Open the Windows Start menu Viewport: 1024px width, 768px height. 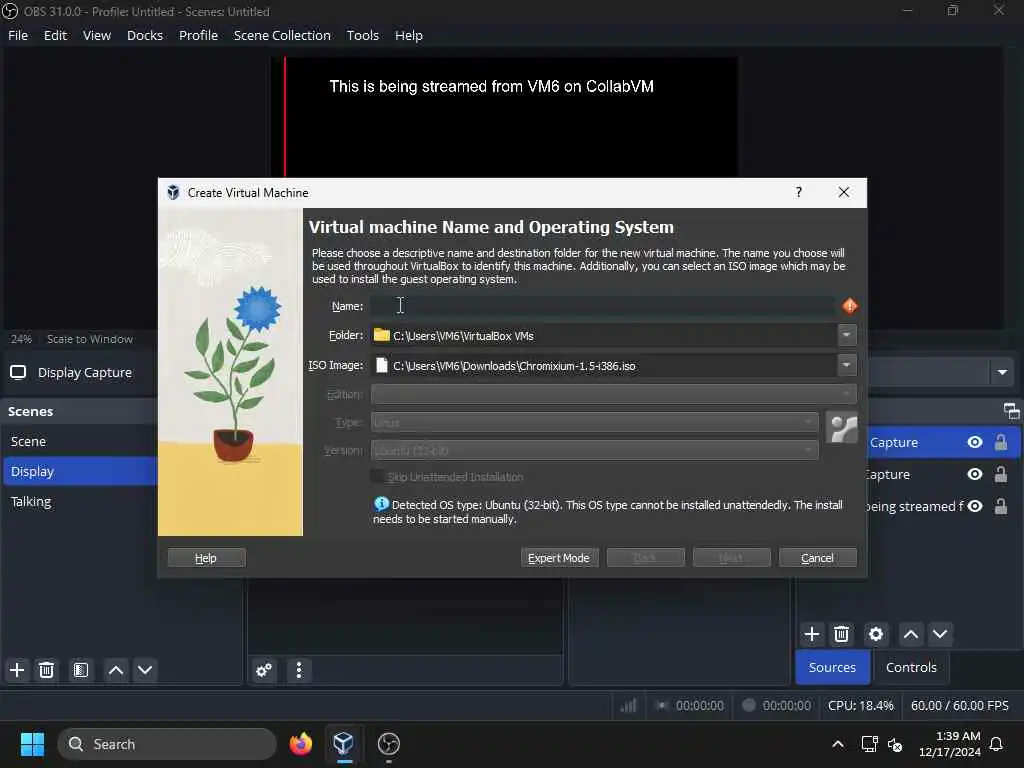(32, 744)
